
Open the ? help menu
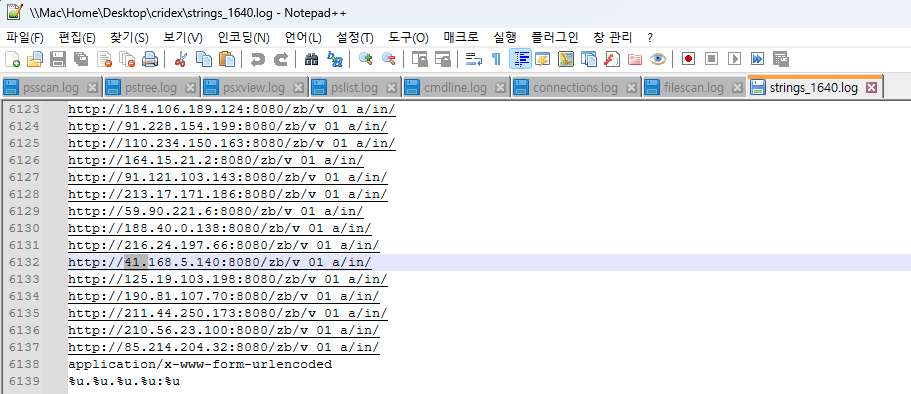pos(650,38)
